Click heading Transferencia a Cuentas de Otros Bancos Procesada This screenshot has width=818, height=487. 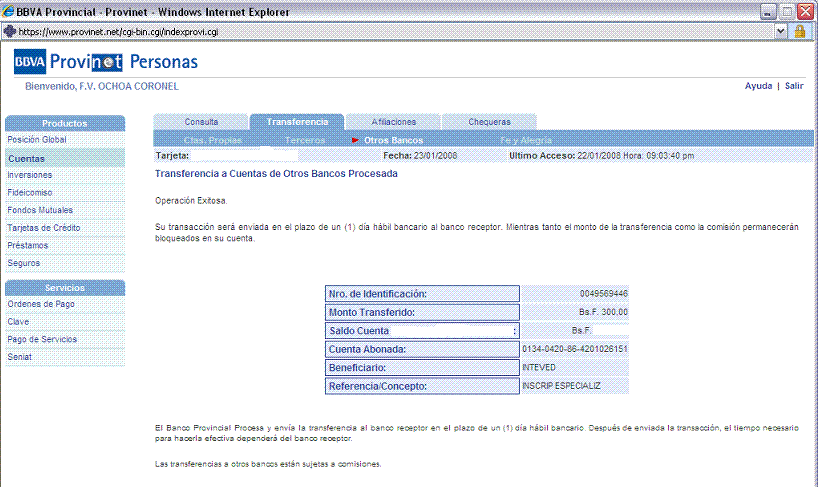[276, 174]
